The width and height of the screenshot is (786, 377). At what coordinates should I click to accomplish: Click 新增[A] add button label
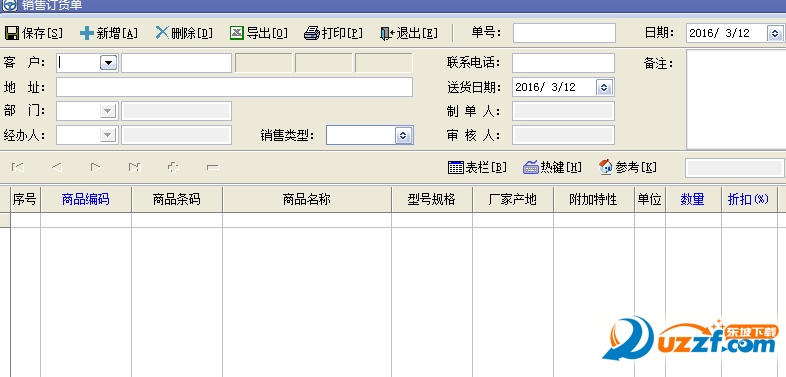117,34
